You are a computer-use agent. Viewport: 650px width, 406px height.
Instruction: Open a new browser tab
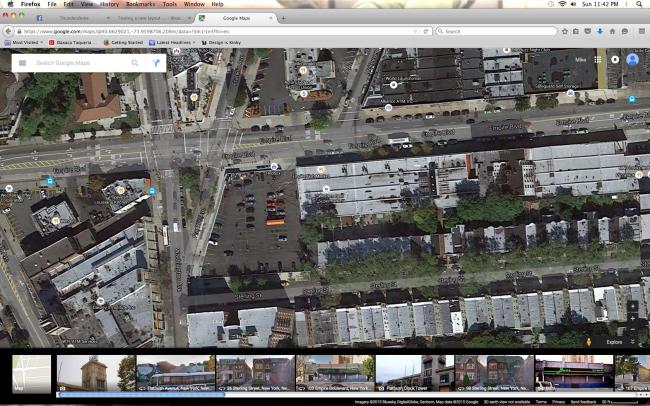point(283,18)
